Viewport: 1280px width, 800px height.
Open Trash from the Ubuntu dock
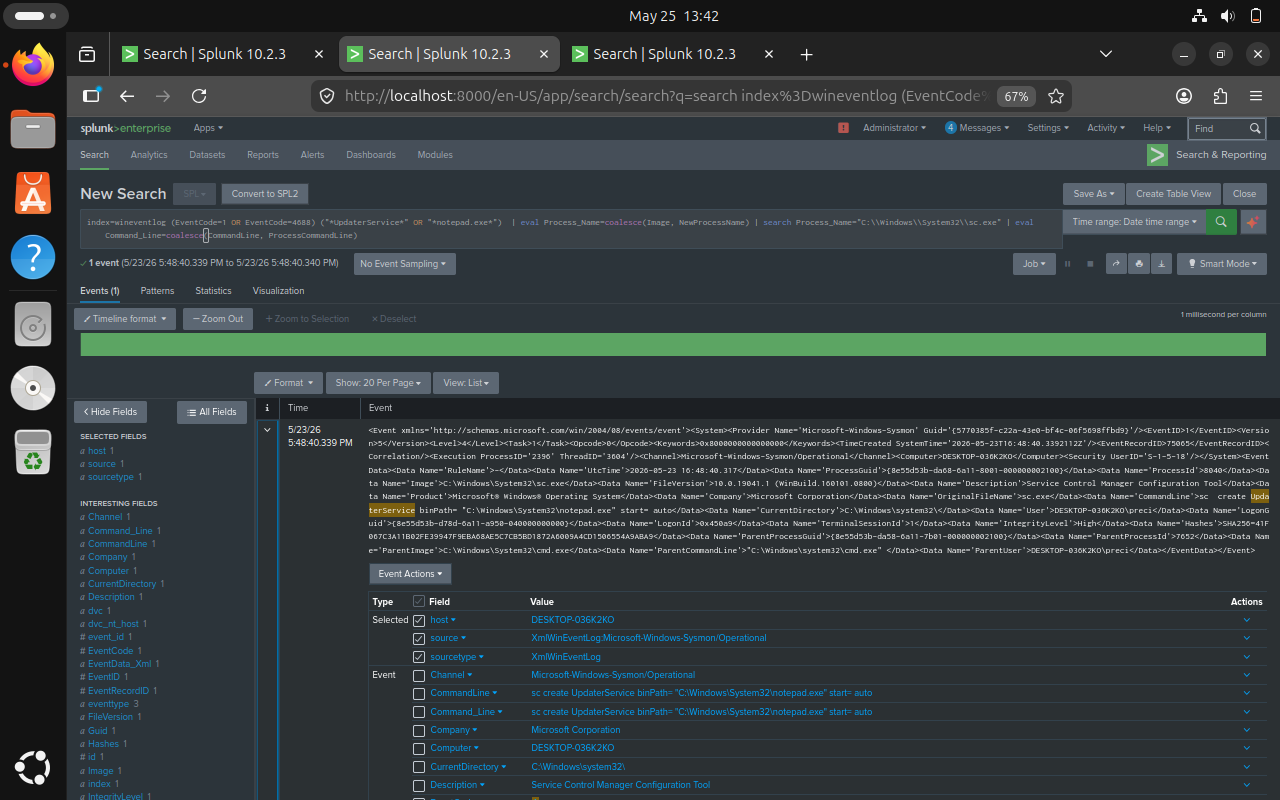tap(33, 451)
